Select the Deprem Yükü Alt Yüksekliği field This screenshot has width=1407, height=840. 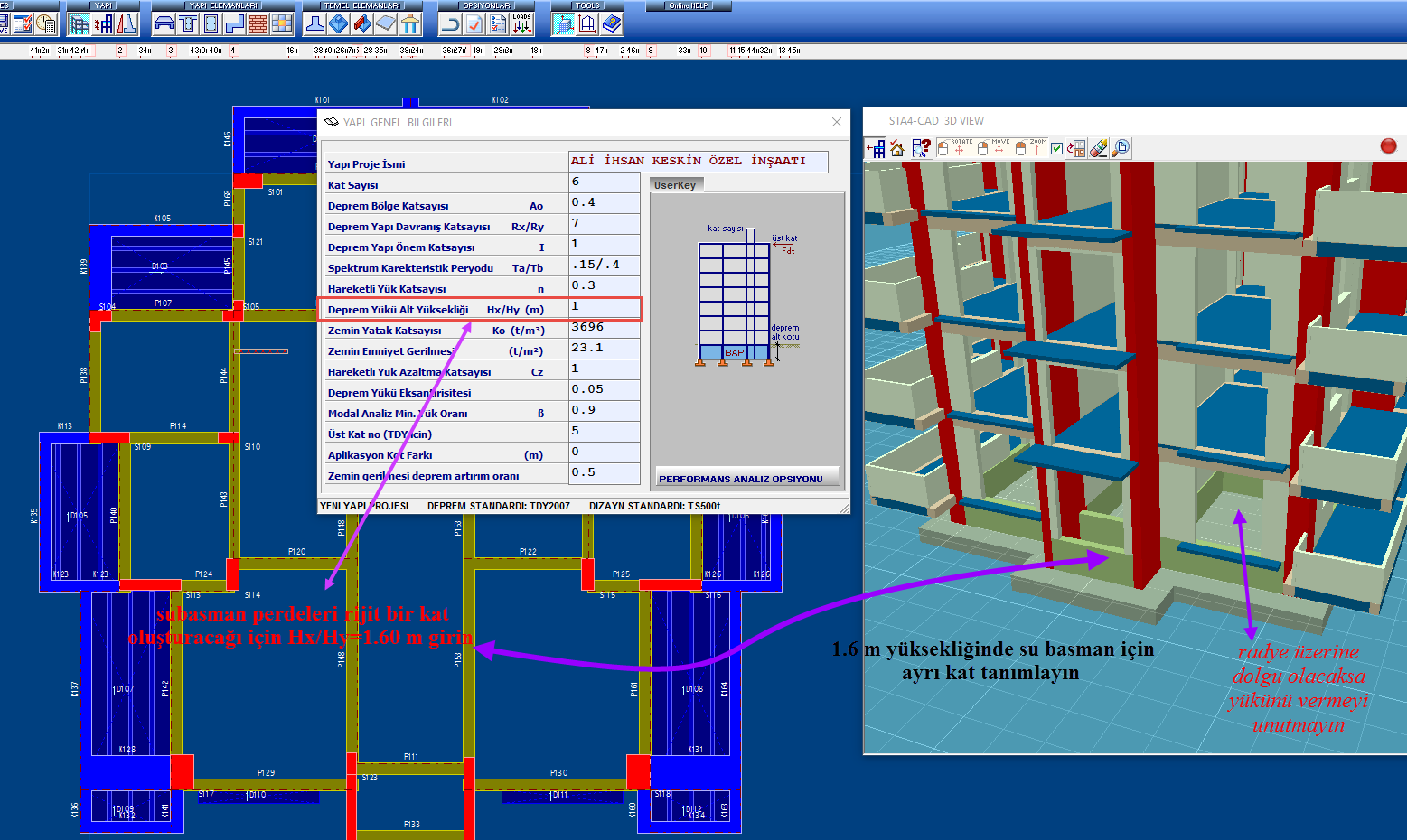(605, 307)
